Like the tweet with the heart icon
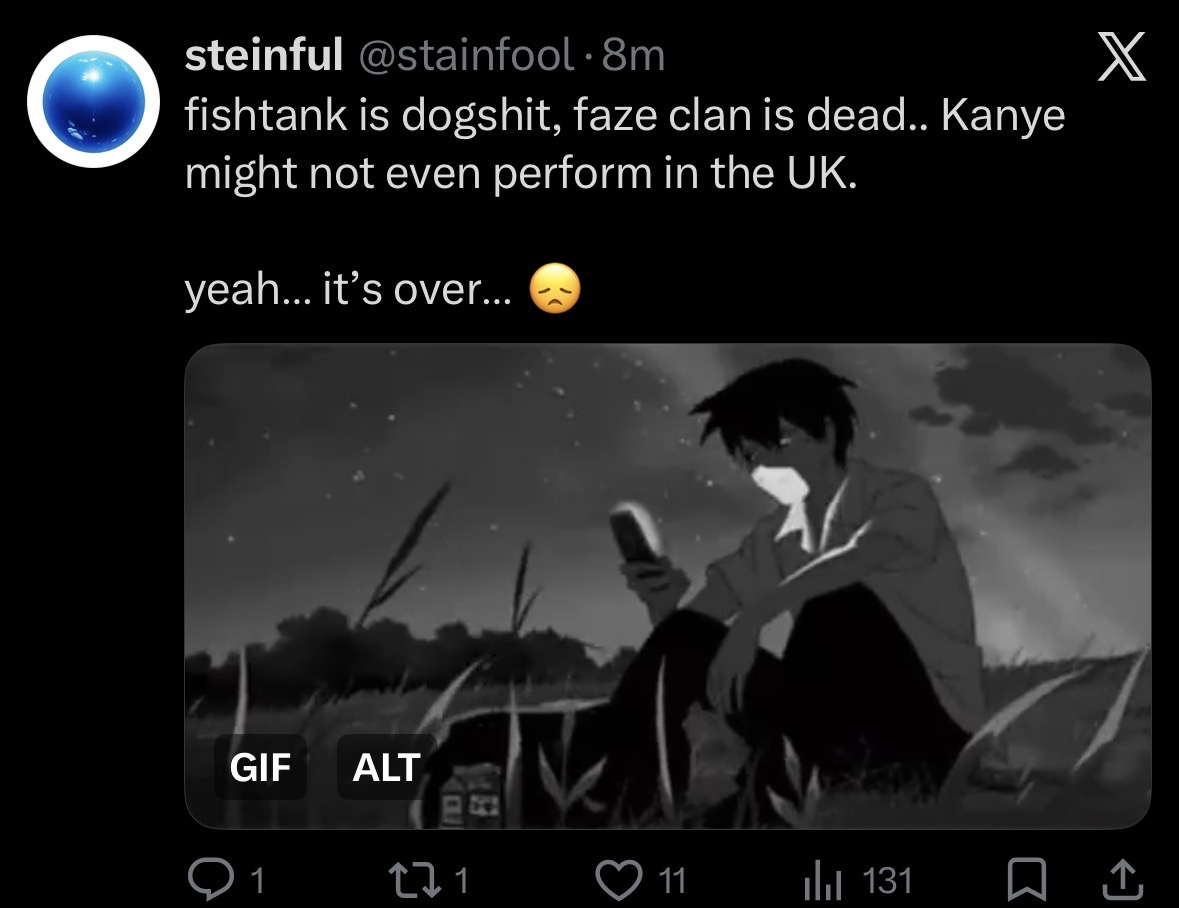The width and height of the screenshot is (1179, 908). point(619,879)
